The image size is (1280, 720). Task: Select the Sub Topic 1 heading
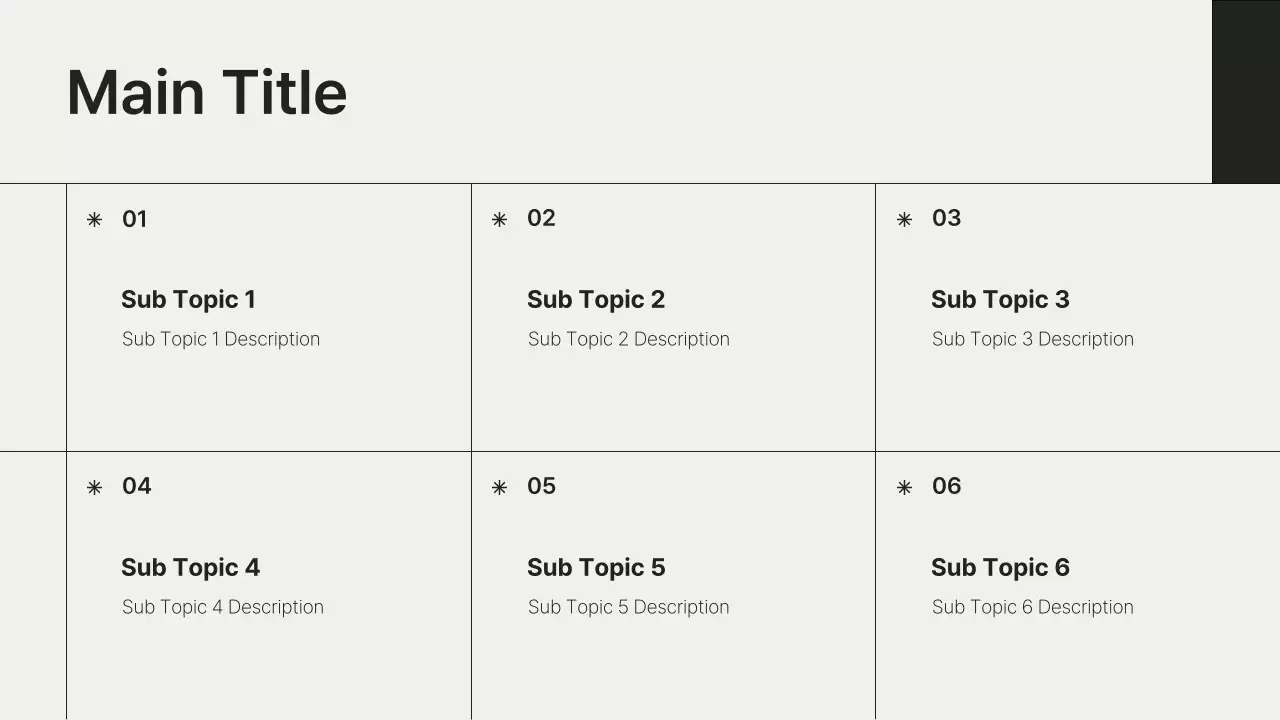coord(188,299)
